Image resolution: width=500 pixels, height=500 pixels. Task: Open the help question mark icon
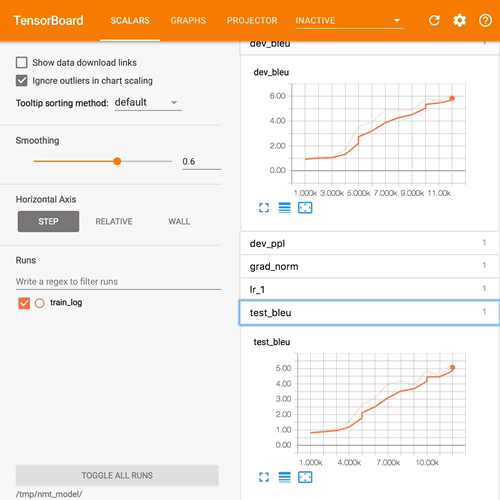pos(485,21)
